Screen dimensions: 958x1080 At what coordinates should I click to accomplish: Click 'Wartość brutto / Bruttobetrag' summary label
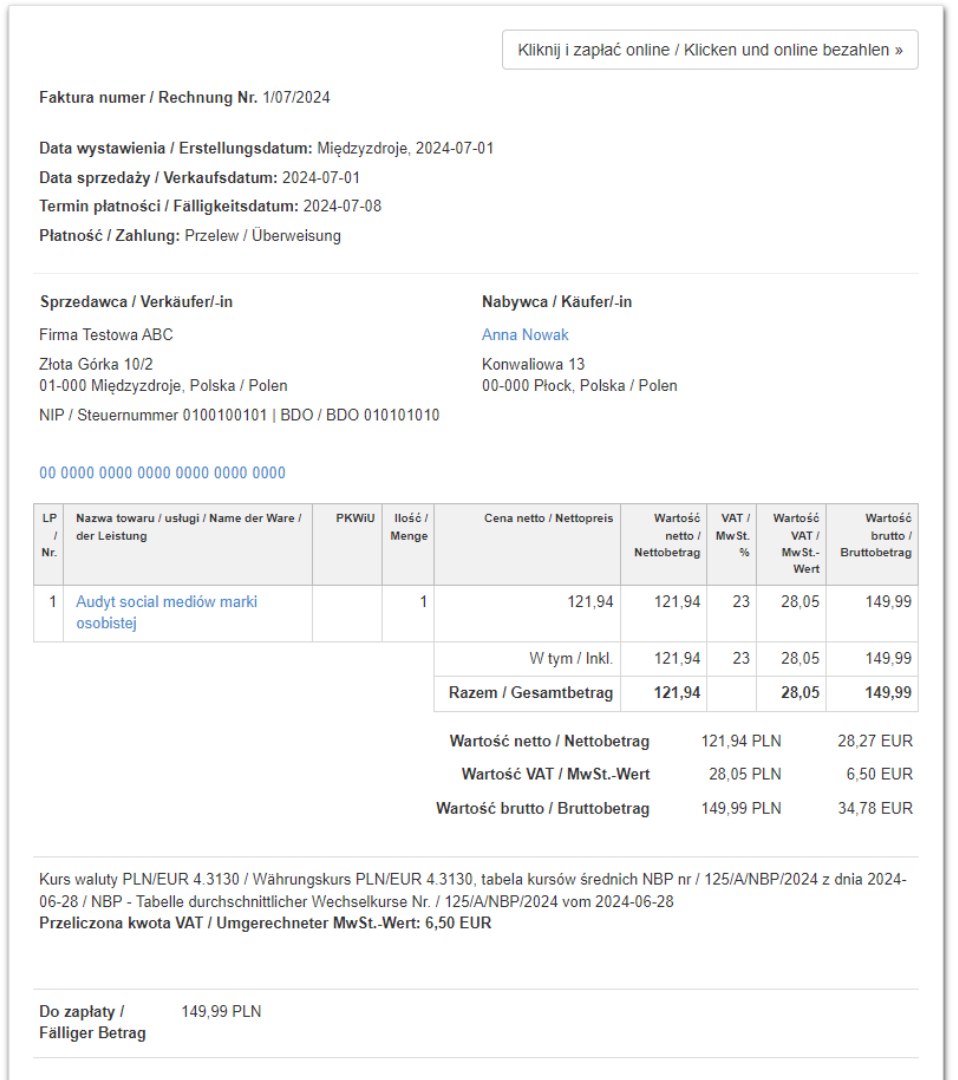click(x=543, y=809)
